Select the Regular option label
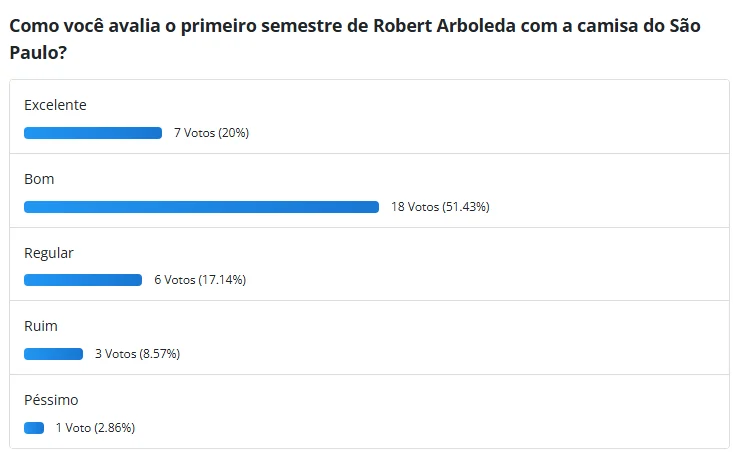The width and height of the screenshot is (754, 472). pyautogui.click(x=49, y=253)
